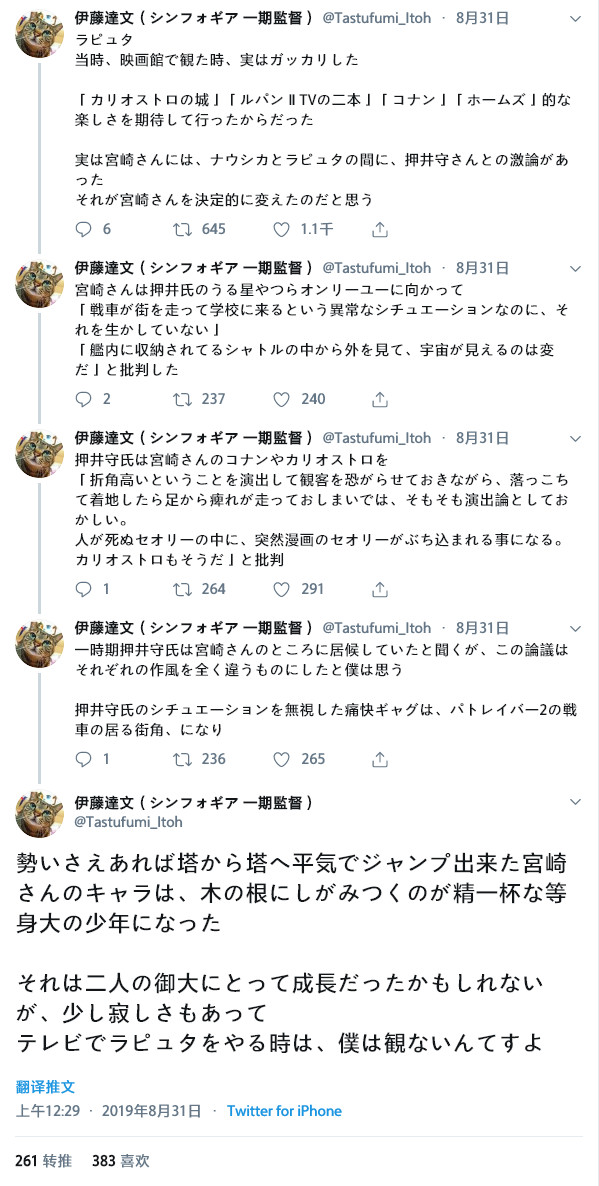
Task: Click the retweet icon on the fourth tweet
Action: 181,760
